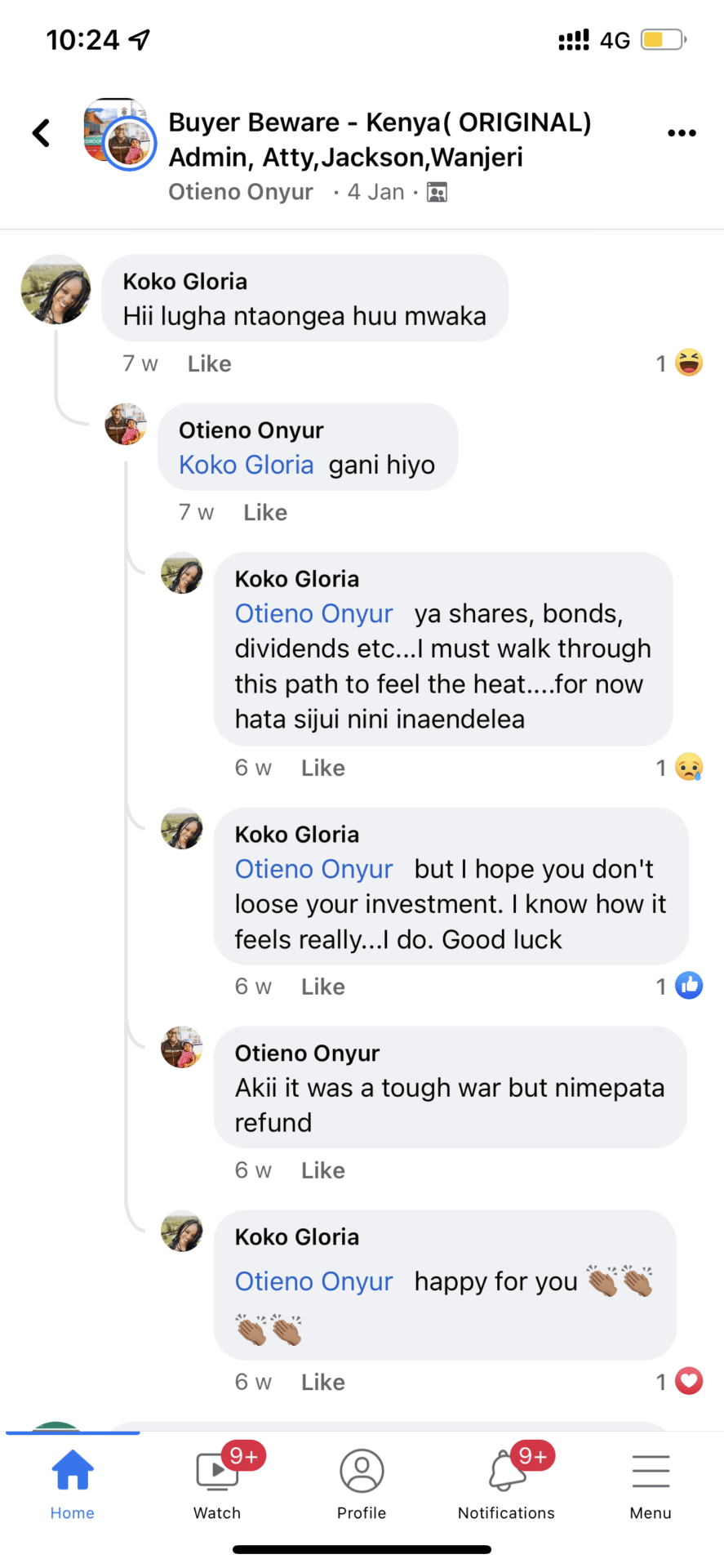Viewport: 724px width, 1568px height.
Task: Open the three-dot post options menu
Action: coord(682,133)
